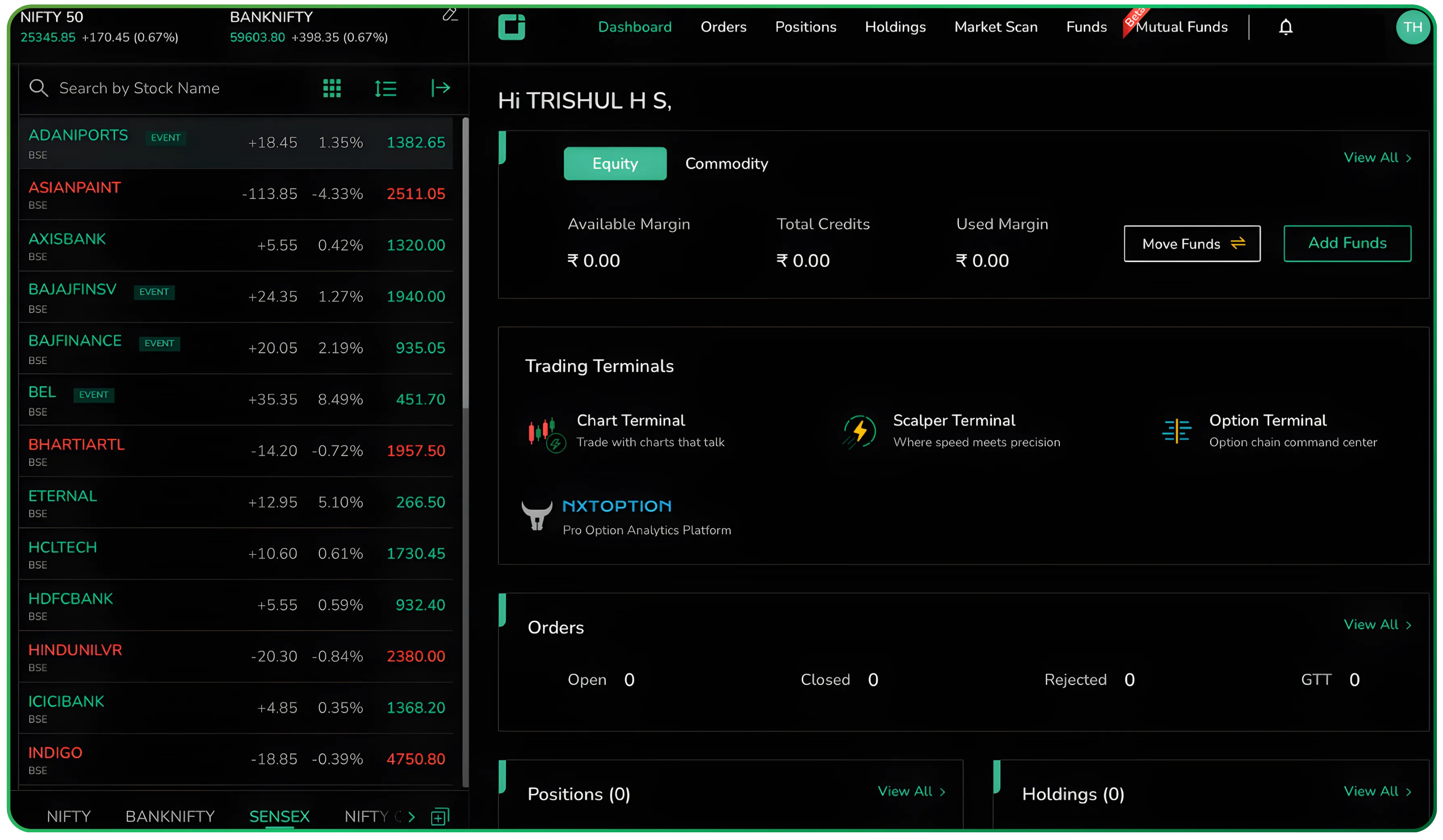
Task: Switch watchlist to grid view
Action: (332, 88)
